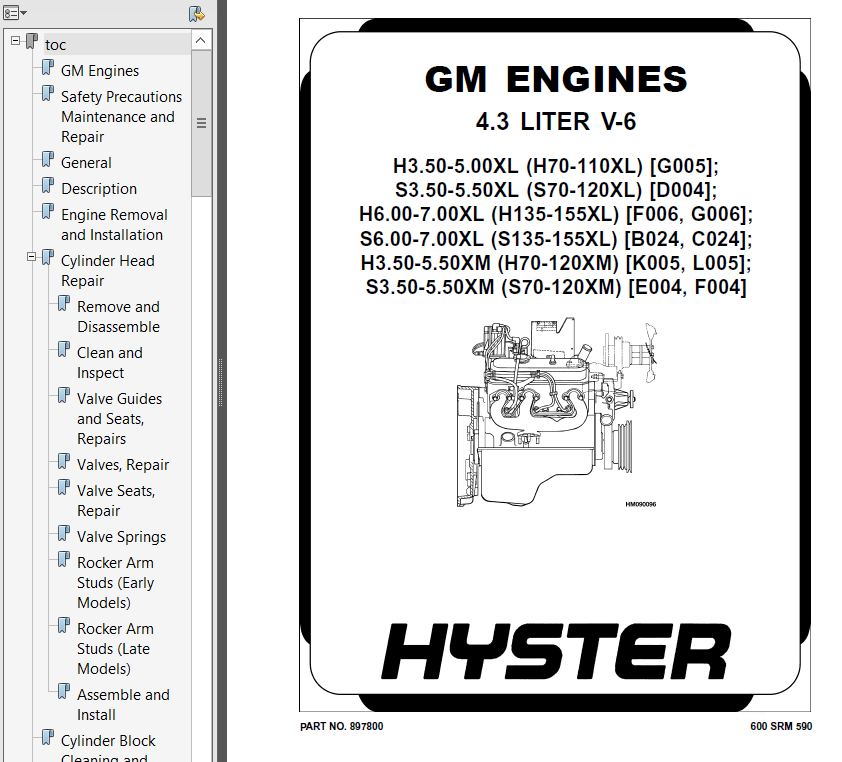Screen dimensions: 842x762
Task: Jump to Assemble and Install bookmark
Action: click(x=123, y=705)
